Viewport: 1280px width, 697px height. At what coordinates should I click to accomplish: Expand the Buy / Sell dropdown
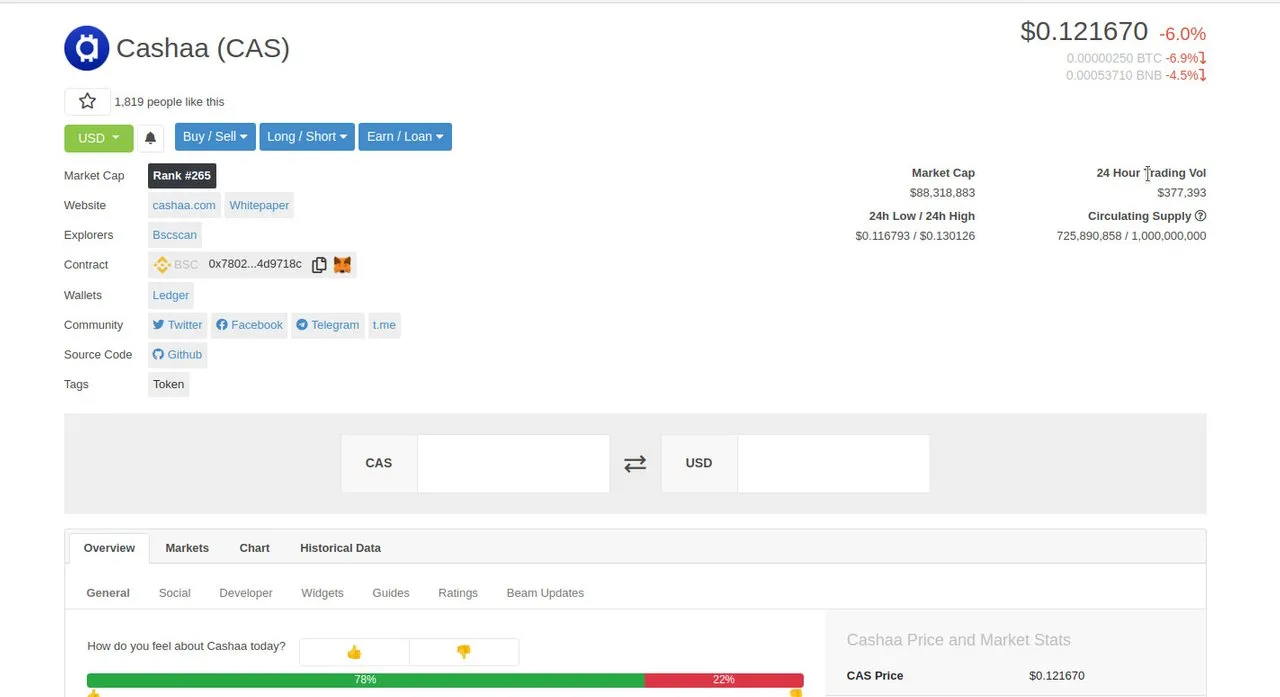pos(215,136)
